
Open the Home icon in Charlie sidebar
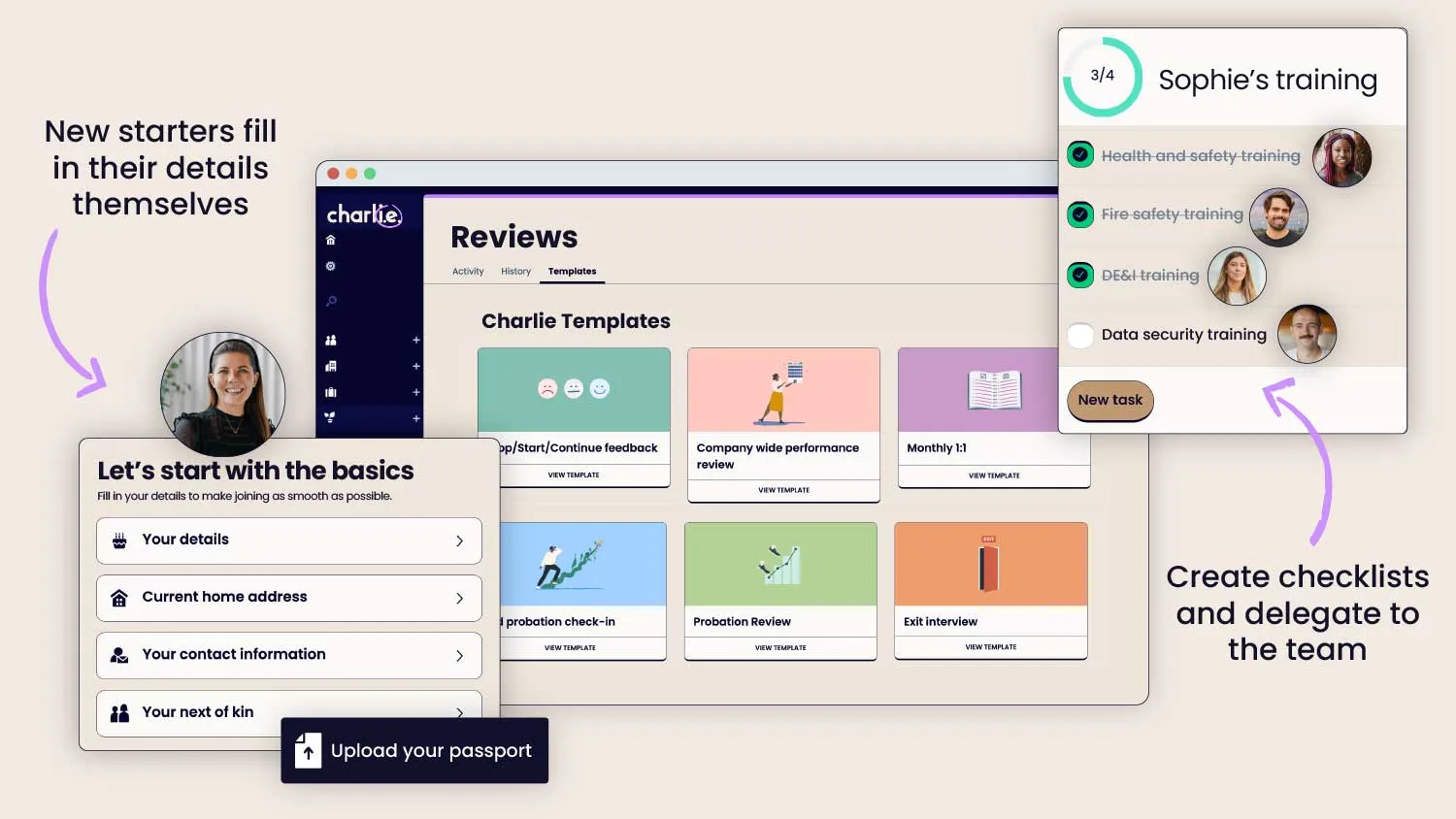(330, 239)
